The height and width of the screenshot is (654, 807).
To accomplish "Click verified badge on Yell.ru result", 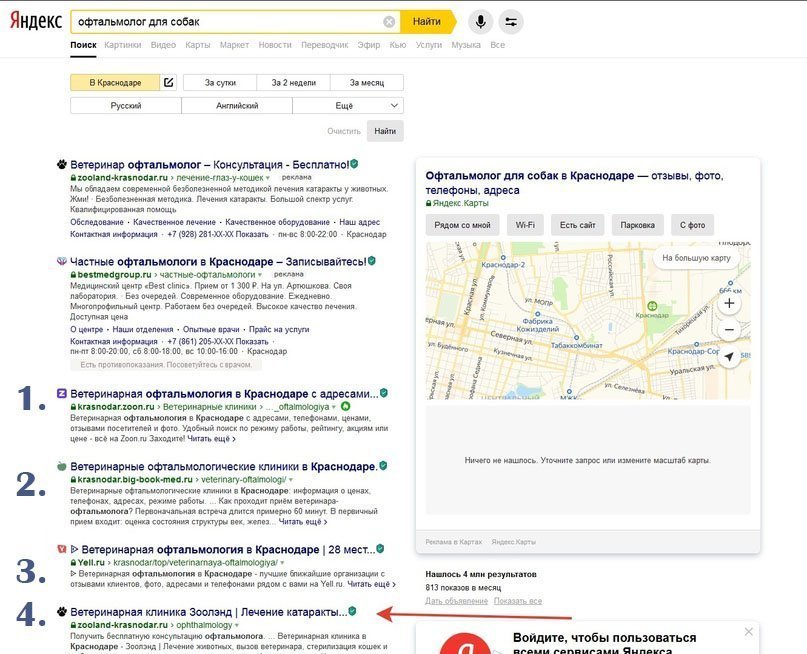I will [380, 549].
